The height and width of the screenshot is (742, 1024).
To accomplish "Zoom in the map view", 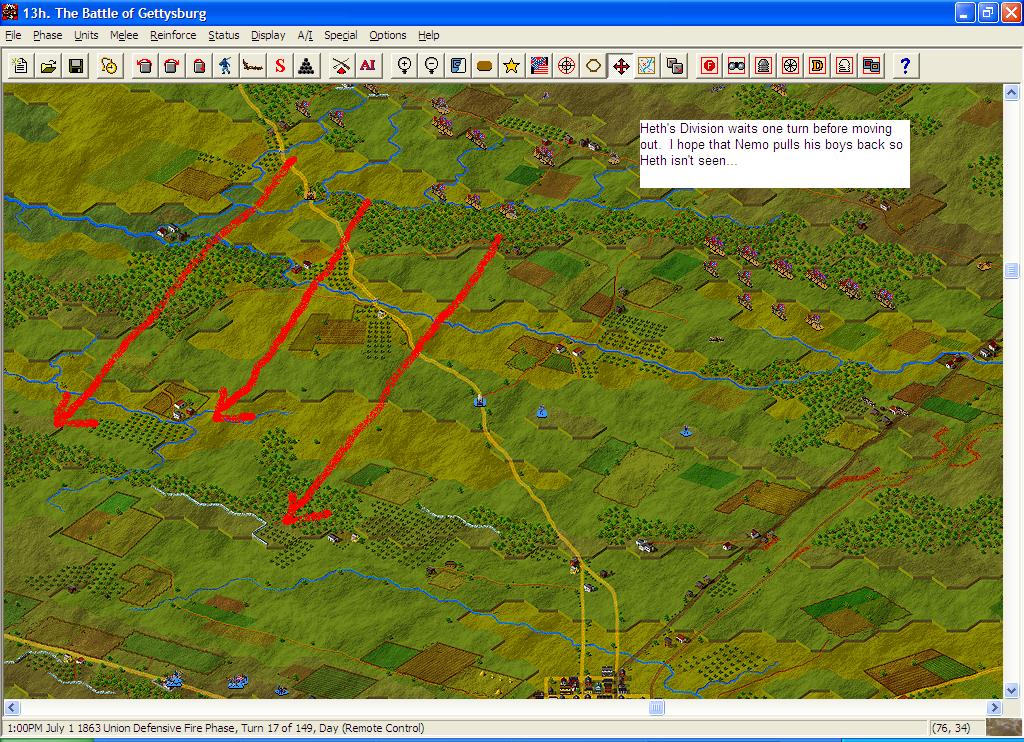I will click(404, 65).
